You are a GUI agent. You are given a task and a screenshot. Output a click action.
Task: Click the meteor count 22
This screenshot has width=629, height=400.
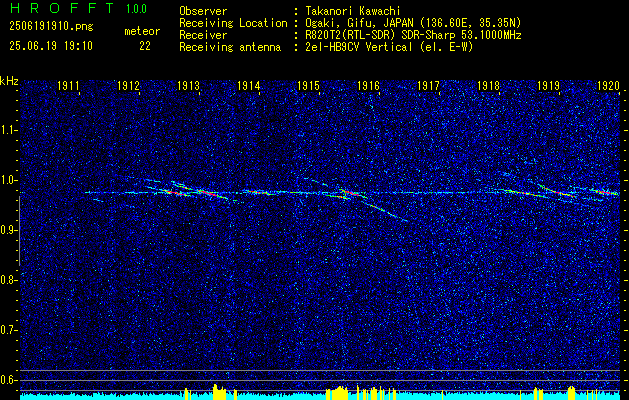coord(145,46)
